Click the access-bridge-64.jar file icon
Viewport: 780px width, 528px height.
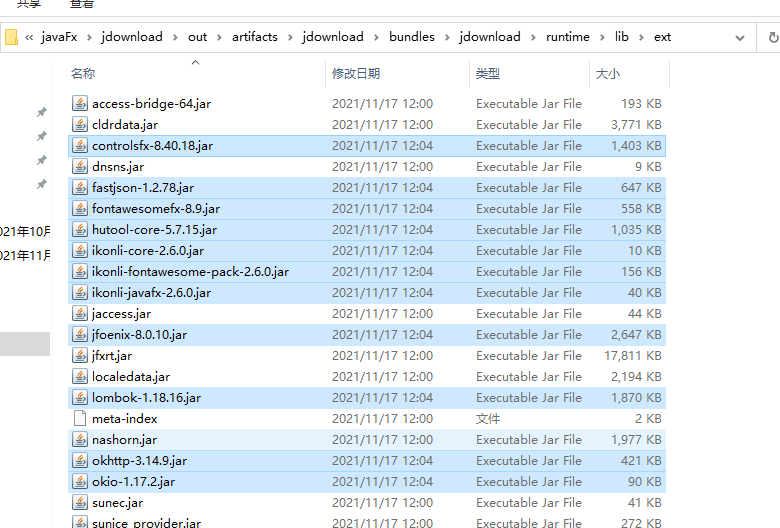point(80,104)
